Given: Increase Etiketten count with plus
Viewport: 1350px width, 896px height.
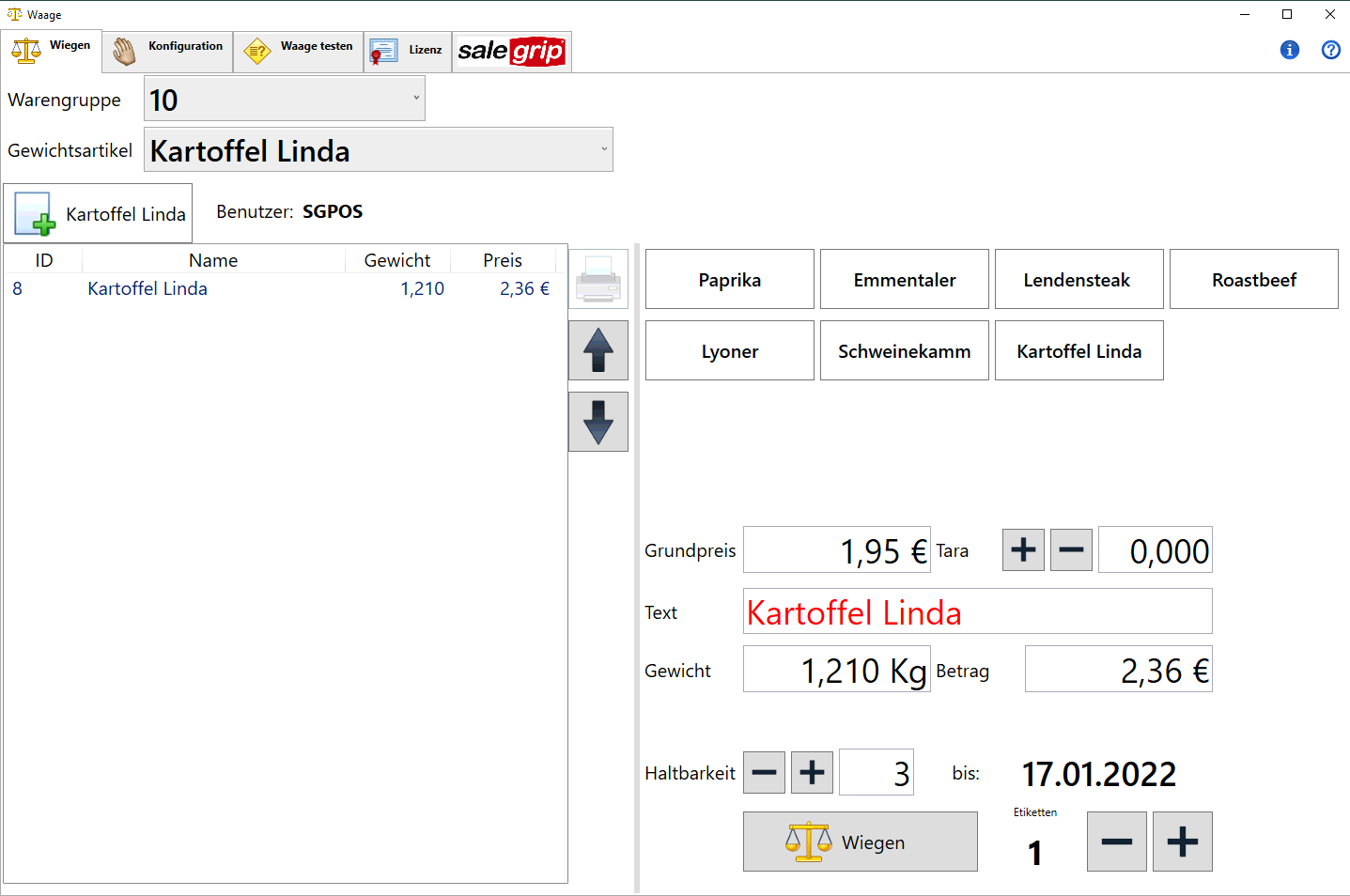Looking at the screenshot, I should (1183, 842).
